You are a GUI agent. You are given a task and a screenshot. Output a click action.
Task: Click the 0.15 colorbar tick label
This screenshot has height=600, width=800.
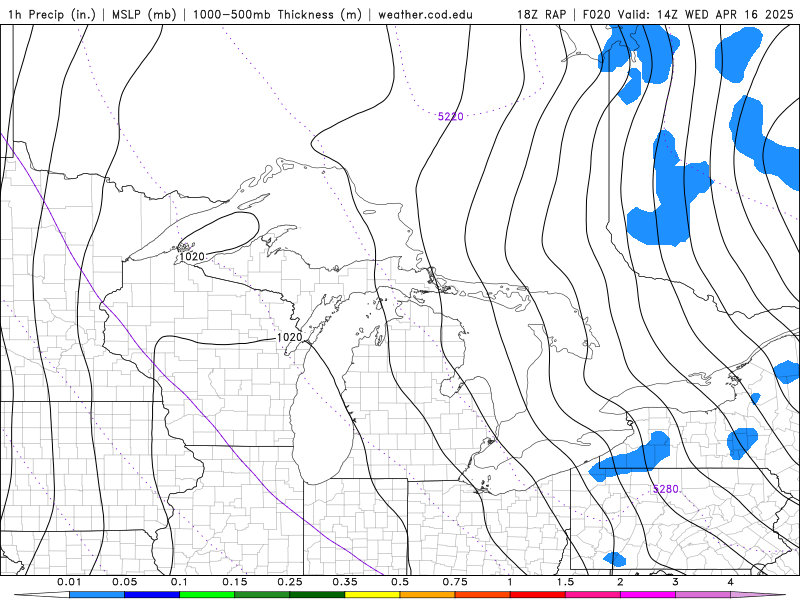point(235,582)
